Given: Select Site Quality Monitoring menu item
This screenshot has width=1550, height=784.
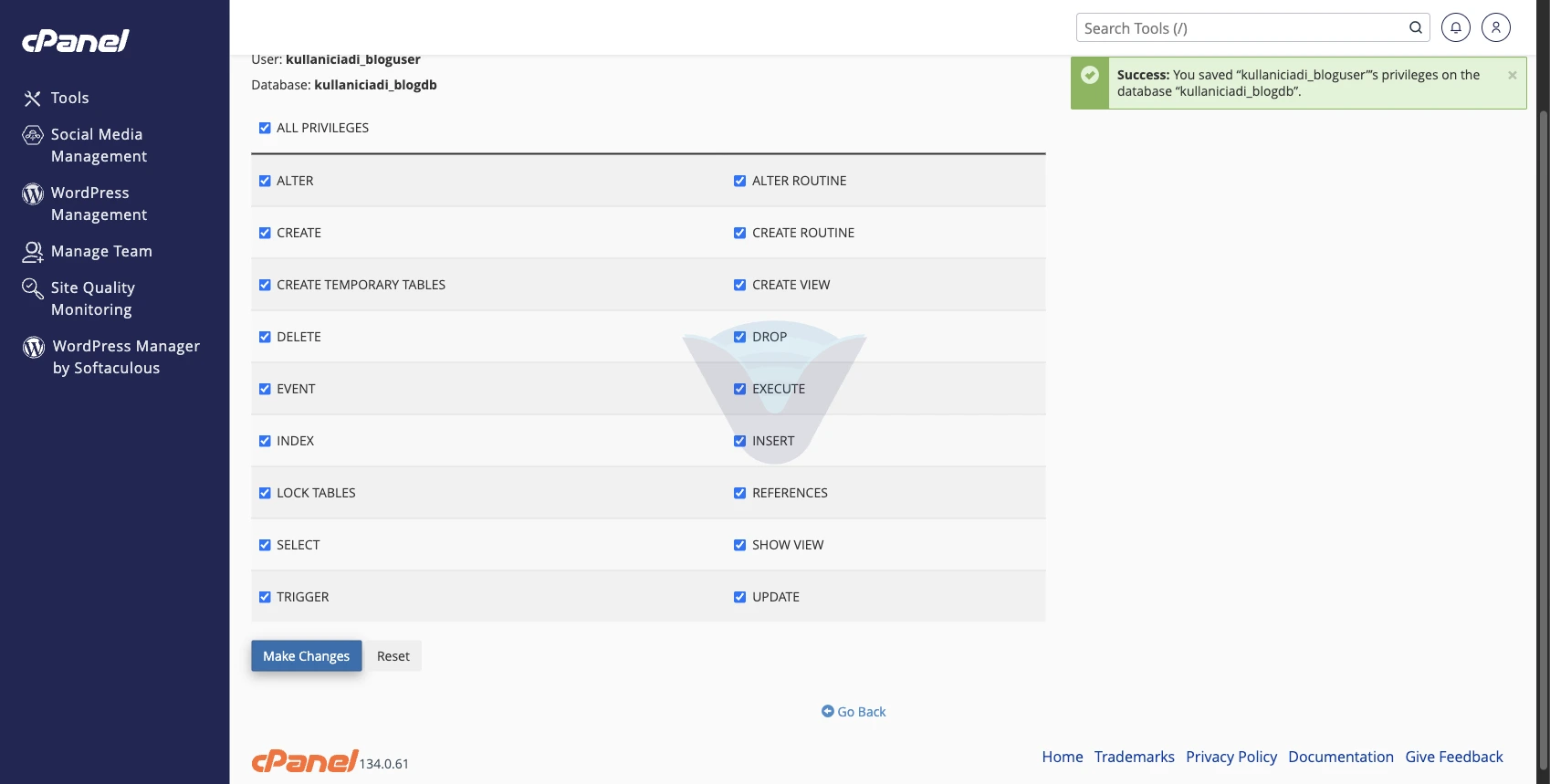Looking at the screenshot, I should pyautogui.click(x=93, y=298).
